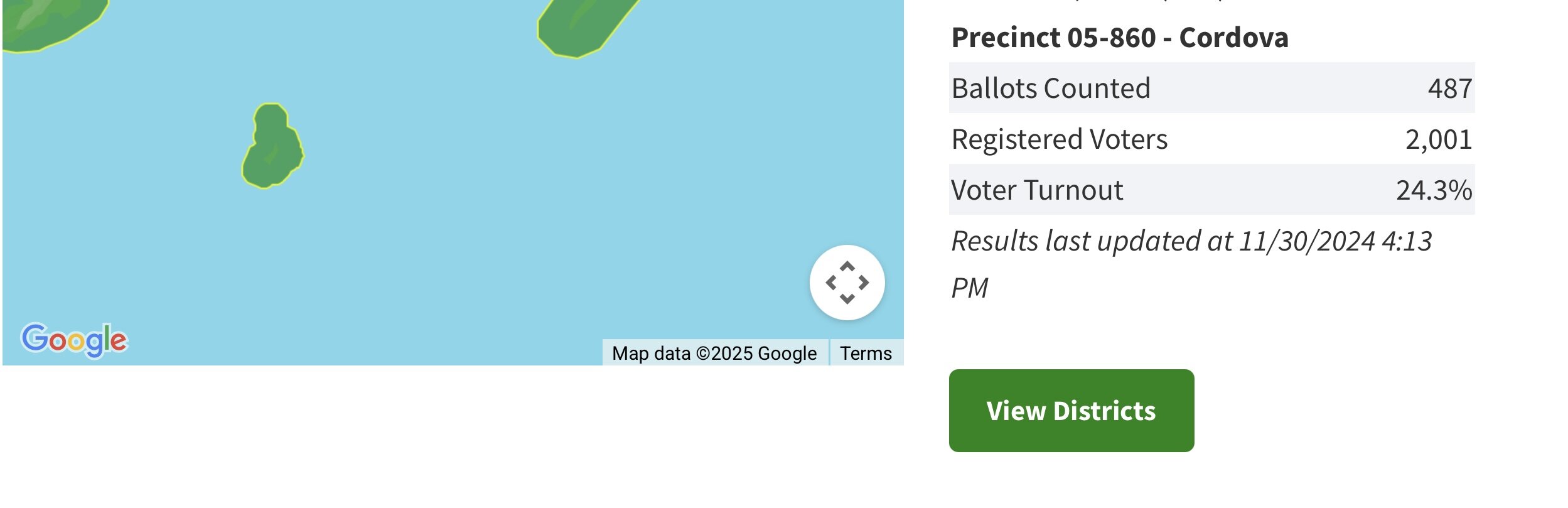The height and width of the screenshot is (508, 1568).
Task: Click the blue ocean area of the map
Action: pyautogui.click(x=502, y=188)
